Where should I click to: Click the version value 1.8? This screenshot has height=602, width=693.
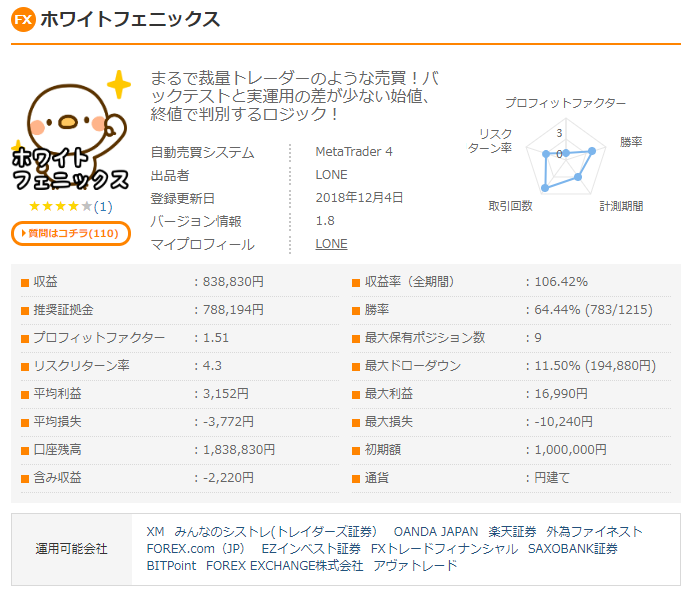pos(325,221)
